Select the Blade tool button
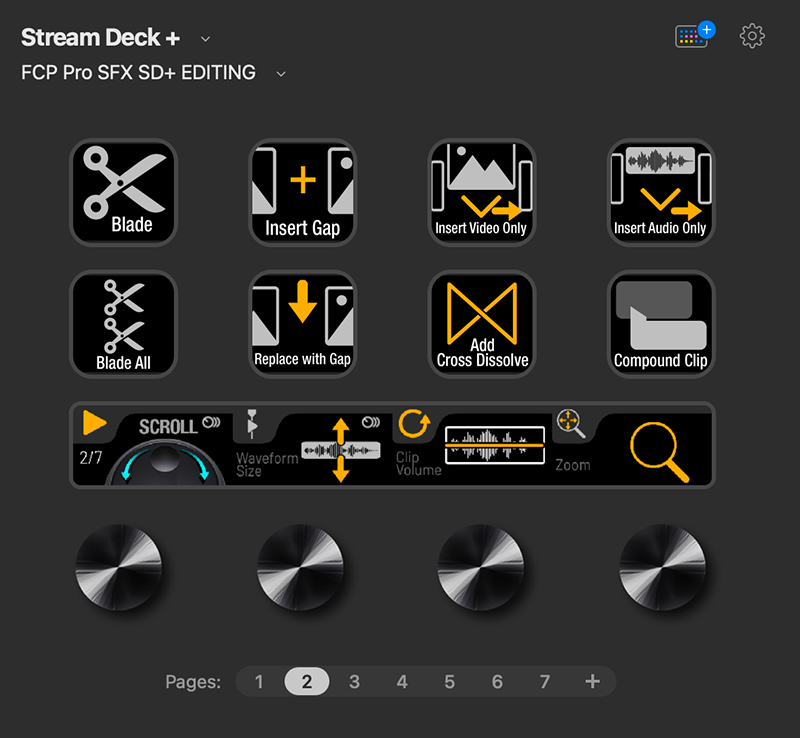 [123, 191]
